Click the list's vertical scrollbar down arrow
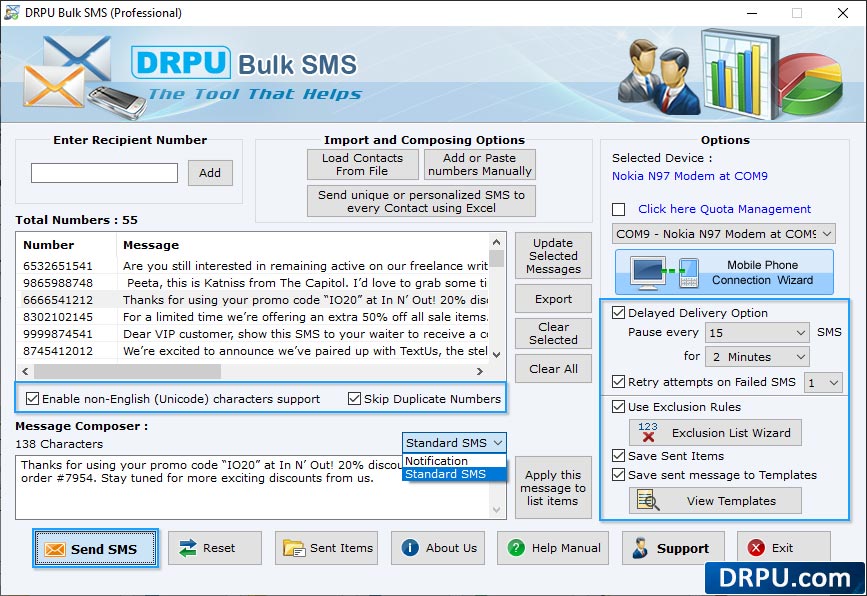 [497, 354]
